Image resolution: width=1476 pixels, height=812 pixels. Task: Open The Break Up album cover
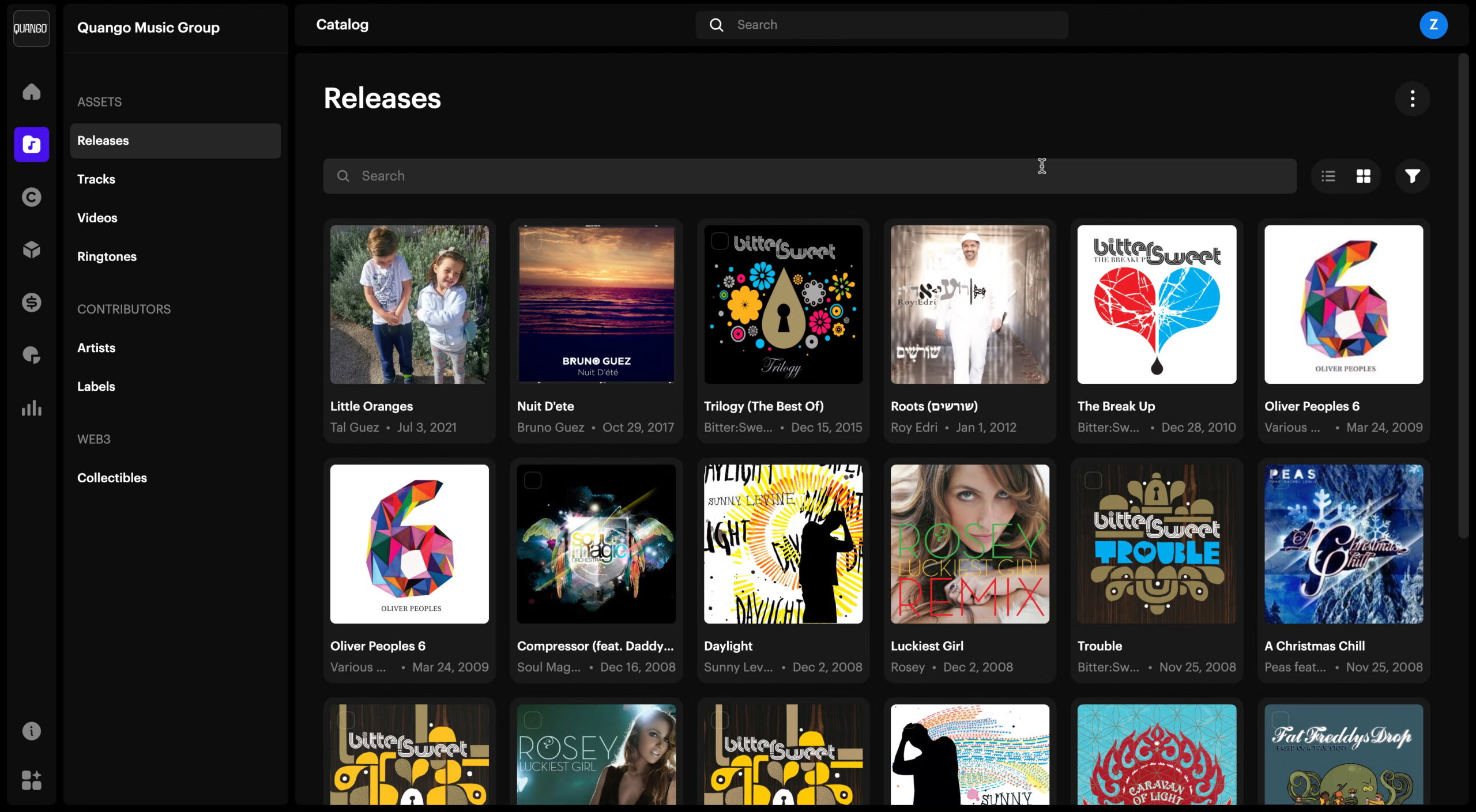point(1157,304)
